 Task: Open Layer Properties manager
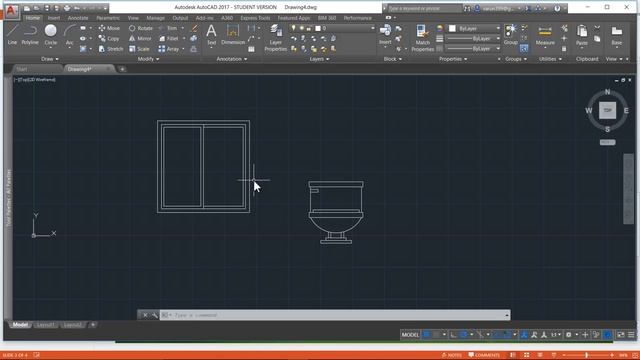coord(276,38)
